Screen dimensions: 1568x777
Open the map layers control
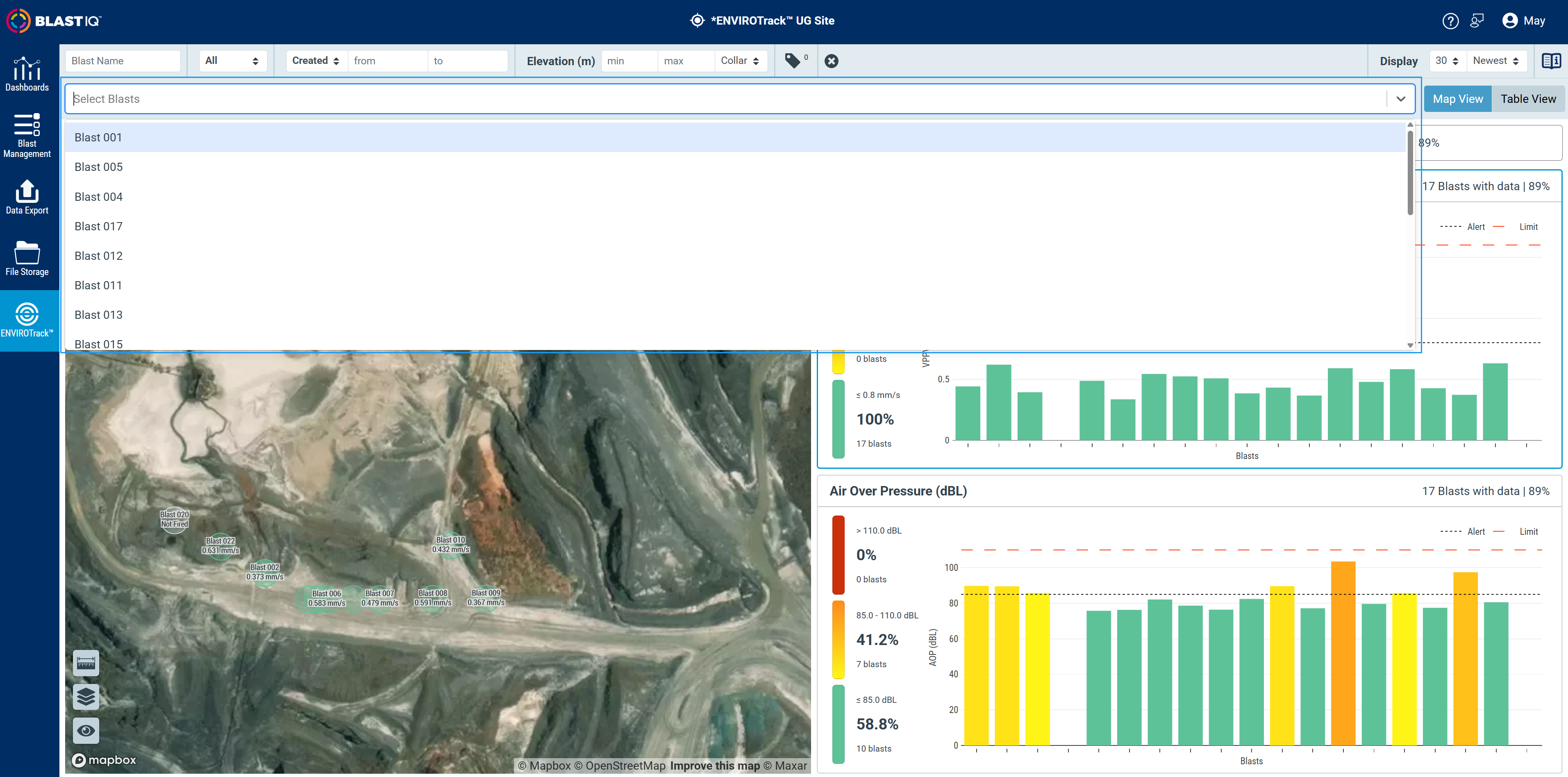click(x=86, y=697)
